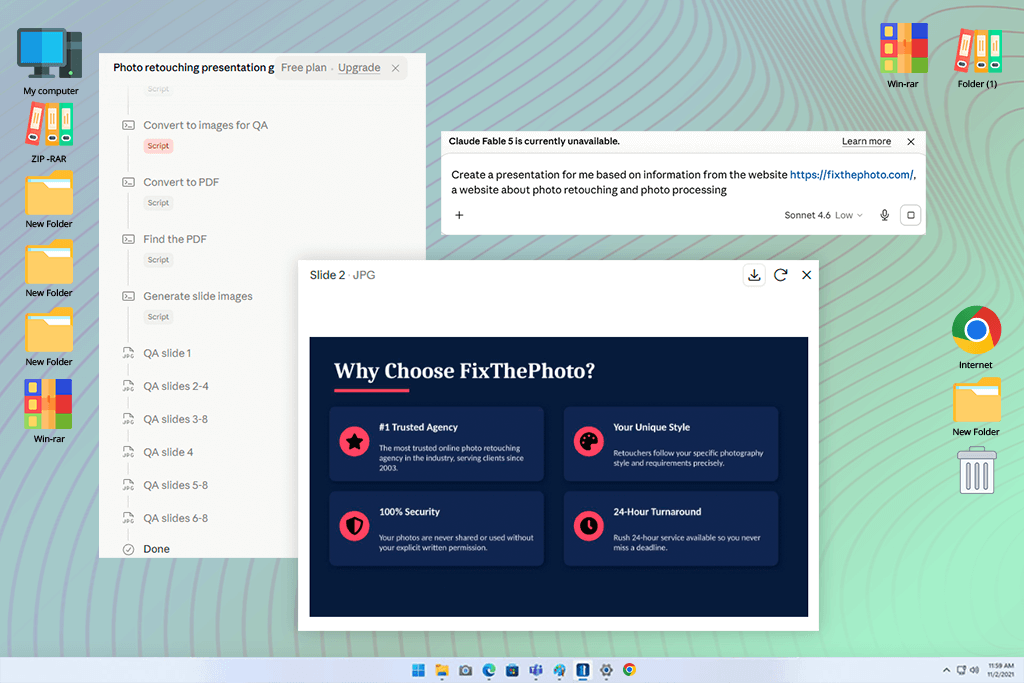This screenshot has width=1024, height=683.
Task: Open Google Chrome in taskbar
Action: click(630, 670)
